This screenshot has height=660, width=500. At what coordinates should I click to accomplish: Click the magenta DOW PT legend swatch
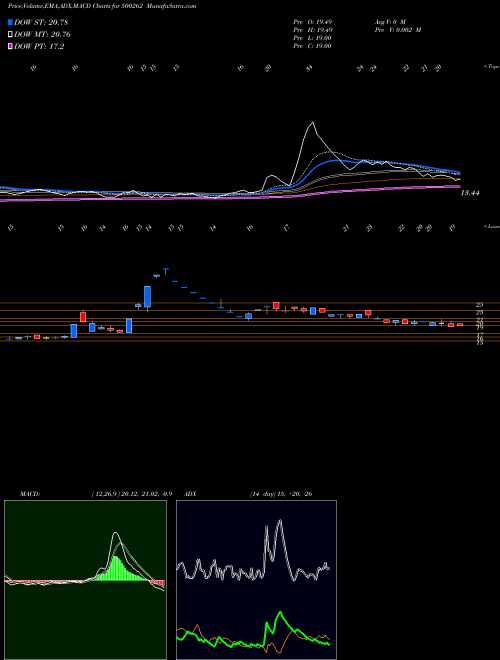[x=10, y=46]
